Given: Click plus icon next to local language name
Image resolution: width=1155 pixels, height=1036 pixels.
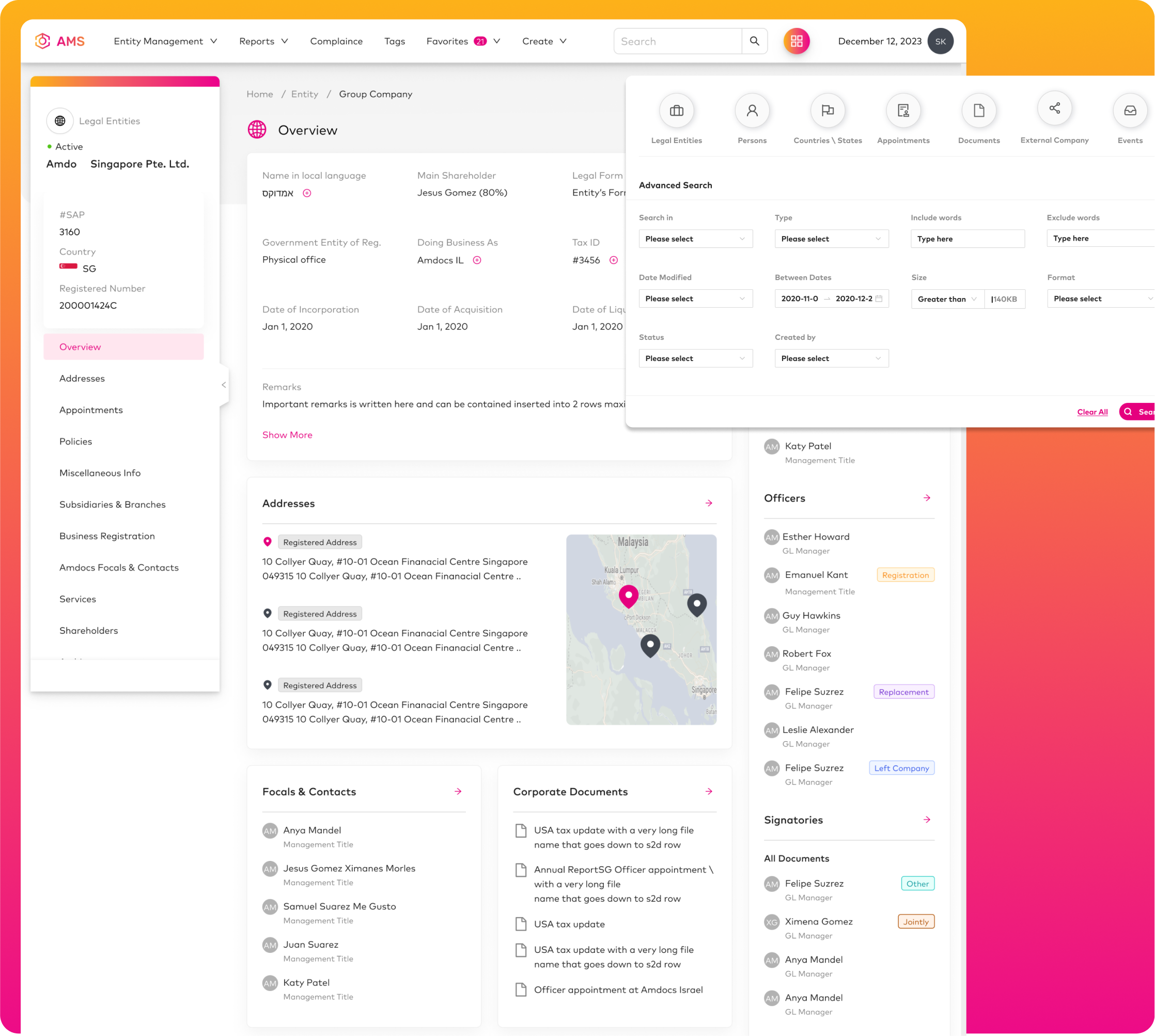Looking at the screenshot, I should pos(307,193).
